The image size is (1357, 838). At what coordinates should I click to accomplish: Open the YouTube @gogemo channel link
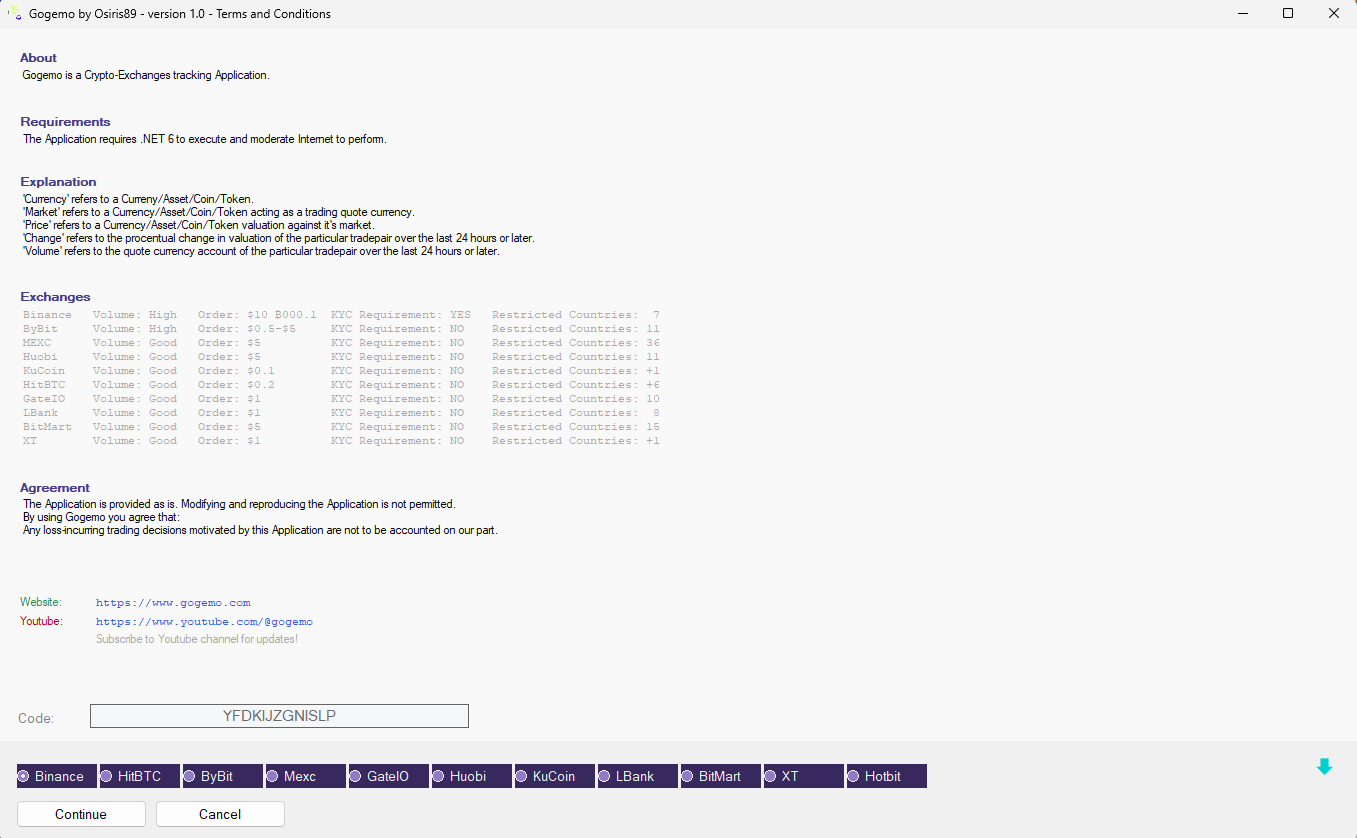[204, 622]
